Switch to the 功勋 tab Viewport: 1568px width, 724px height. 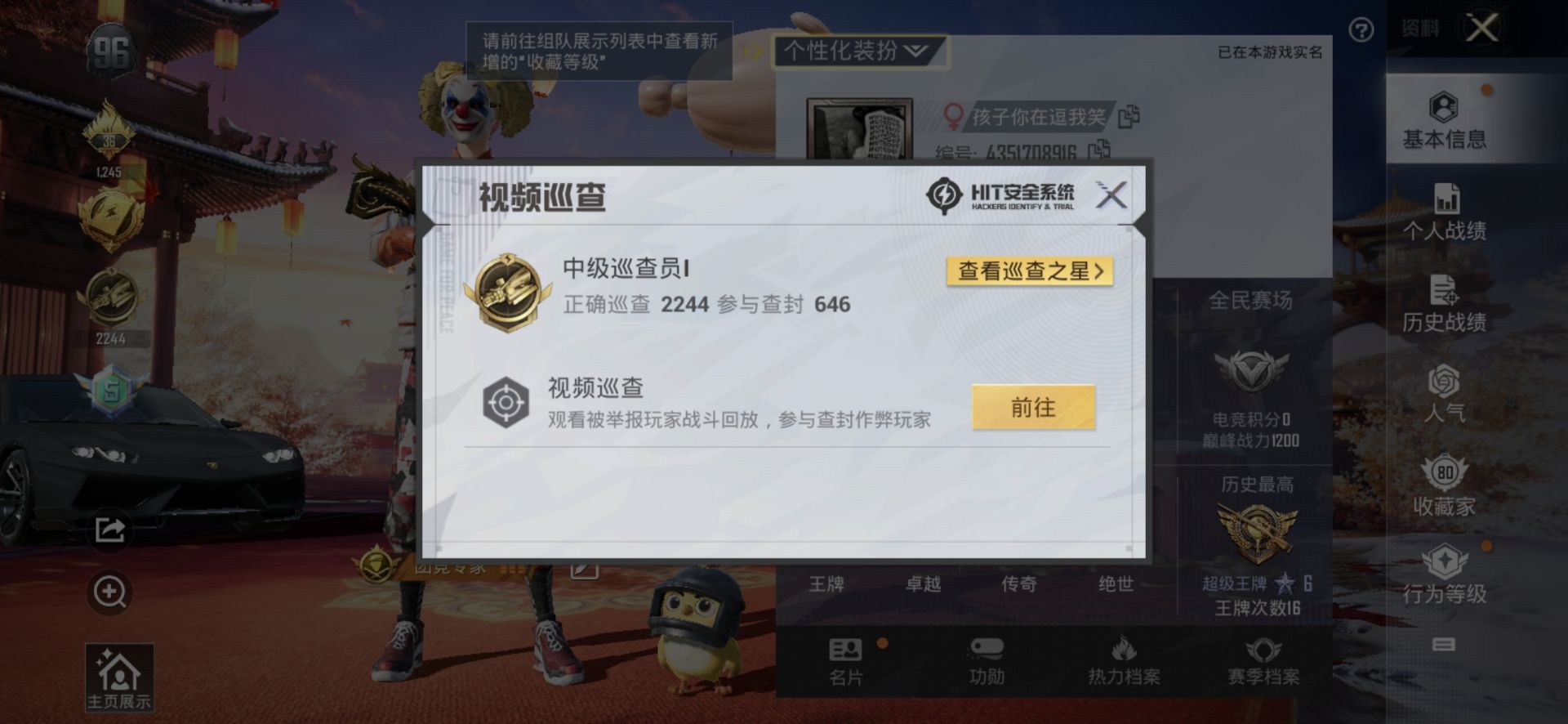pos(986,661)
